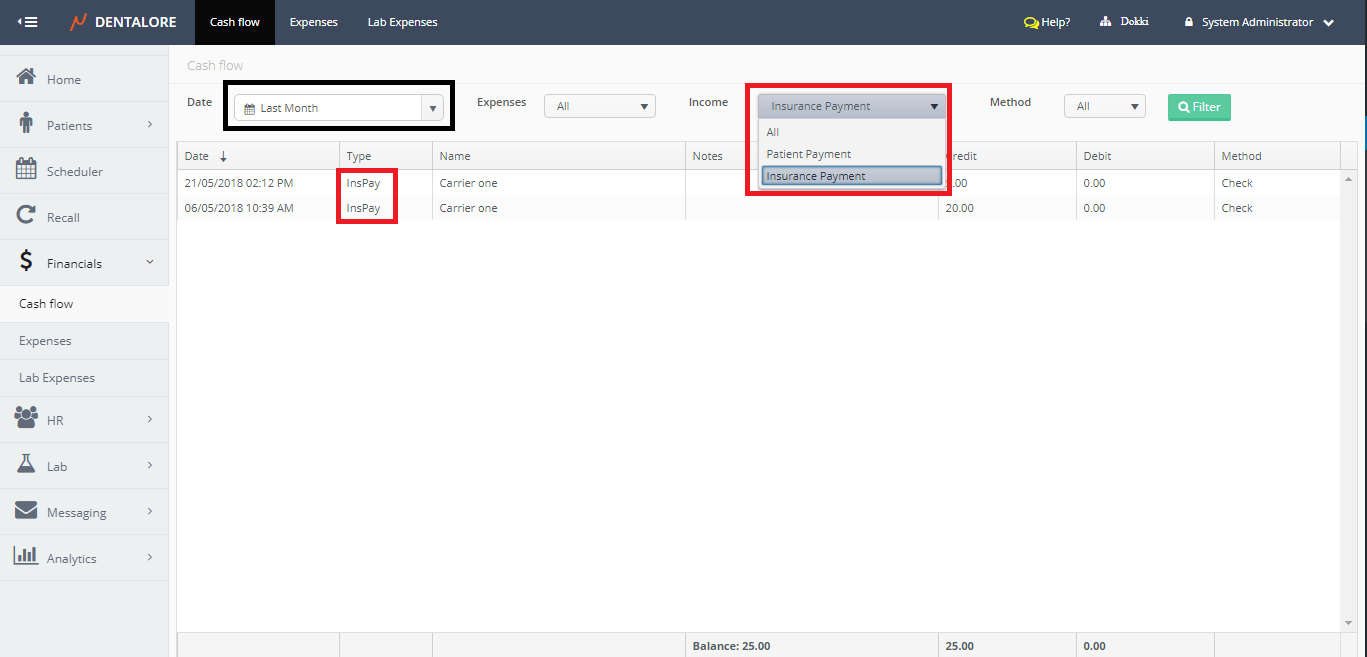Click the Messaging envelope icon
1367x657 pixels.
[27, 511]
